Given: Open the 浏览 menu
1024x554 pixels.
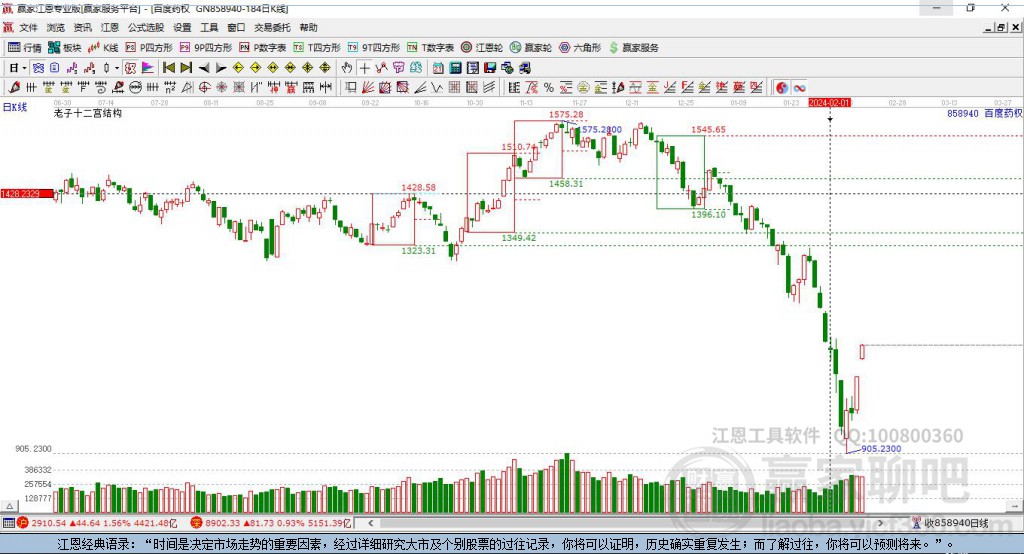Looking at the screenshot, I should click(56, 27).
